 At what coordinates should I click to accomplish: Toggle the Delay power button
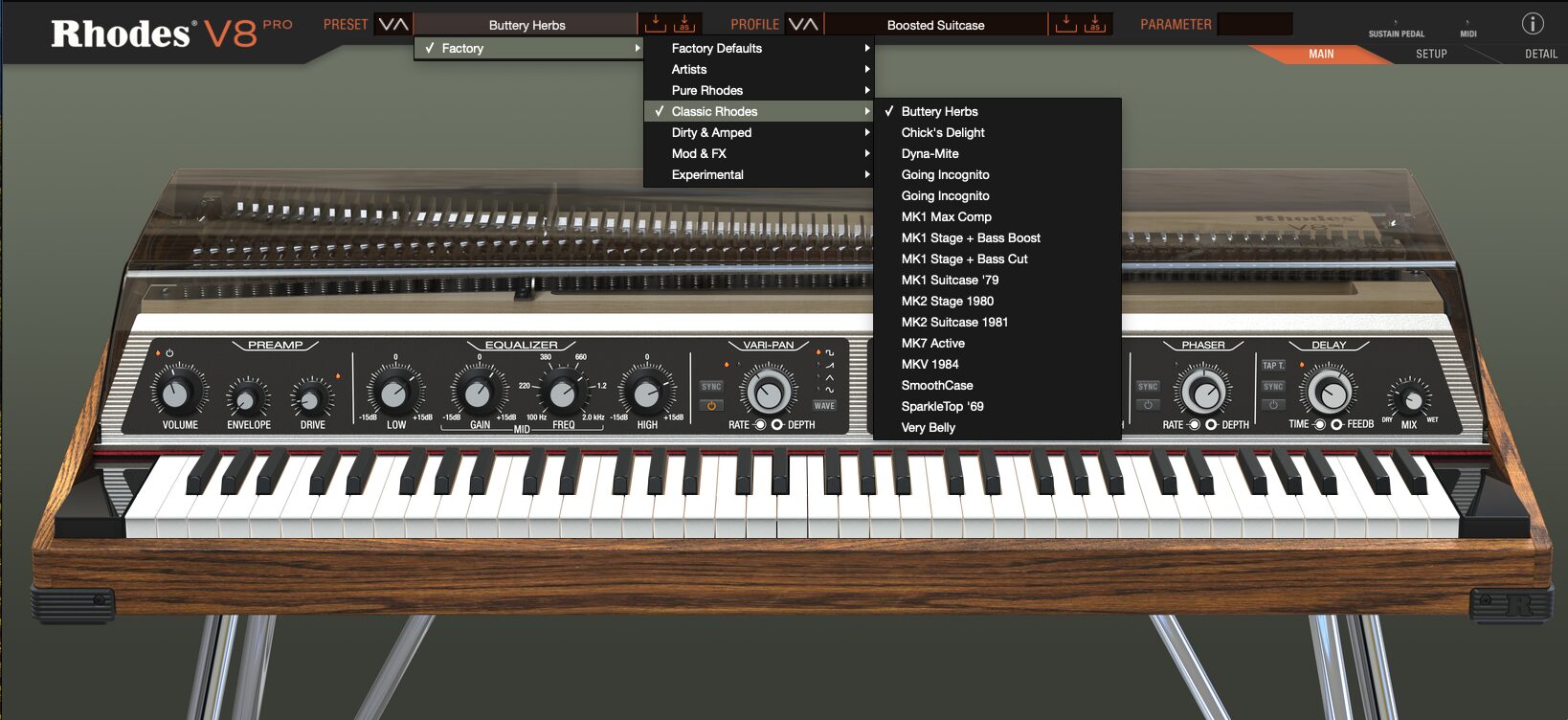1273,405
